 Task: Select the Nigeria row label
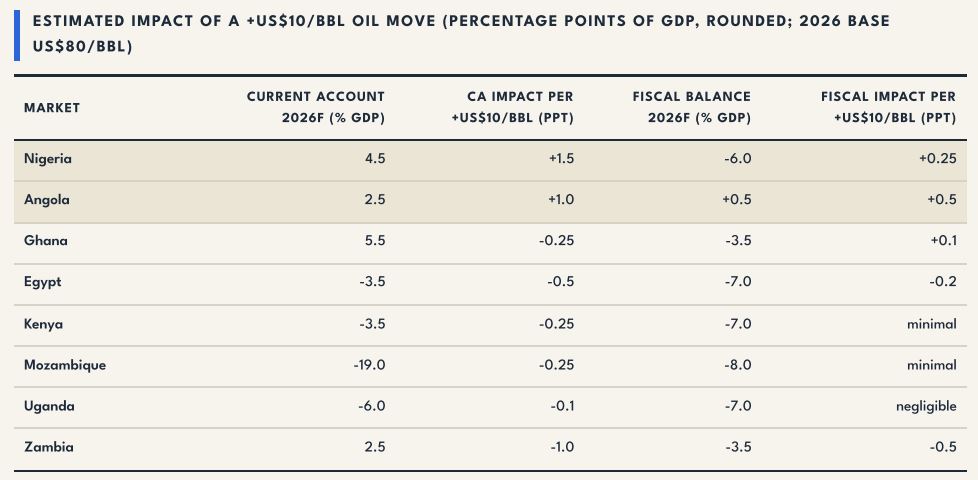point(48,159)
